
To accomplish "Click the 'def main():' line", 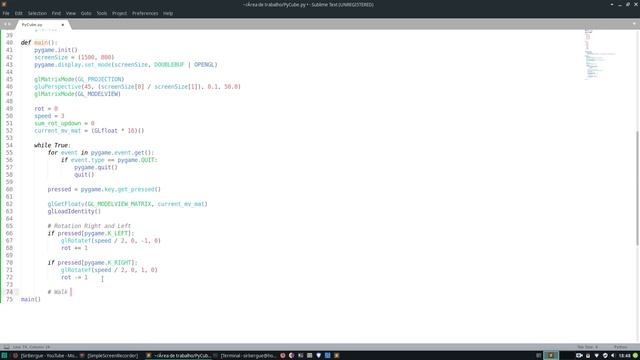I will pos(39,42).
